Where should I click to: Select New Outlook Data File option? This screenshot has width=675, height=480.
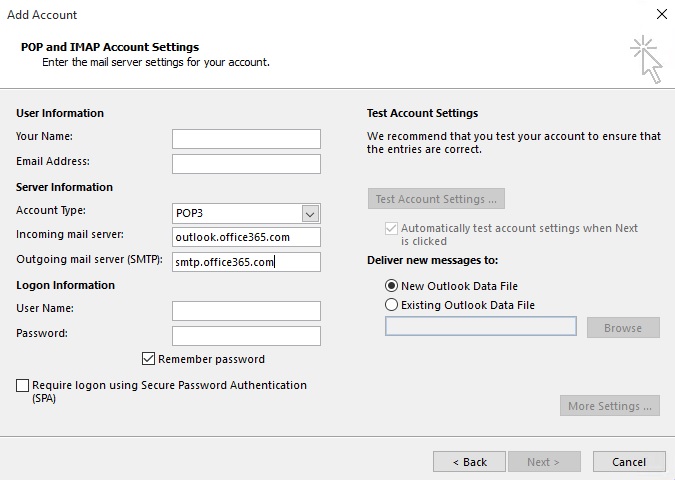click(391, 286)
